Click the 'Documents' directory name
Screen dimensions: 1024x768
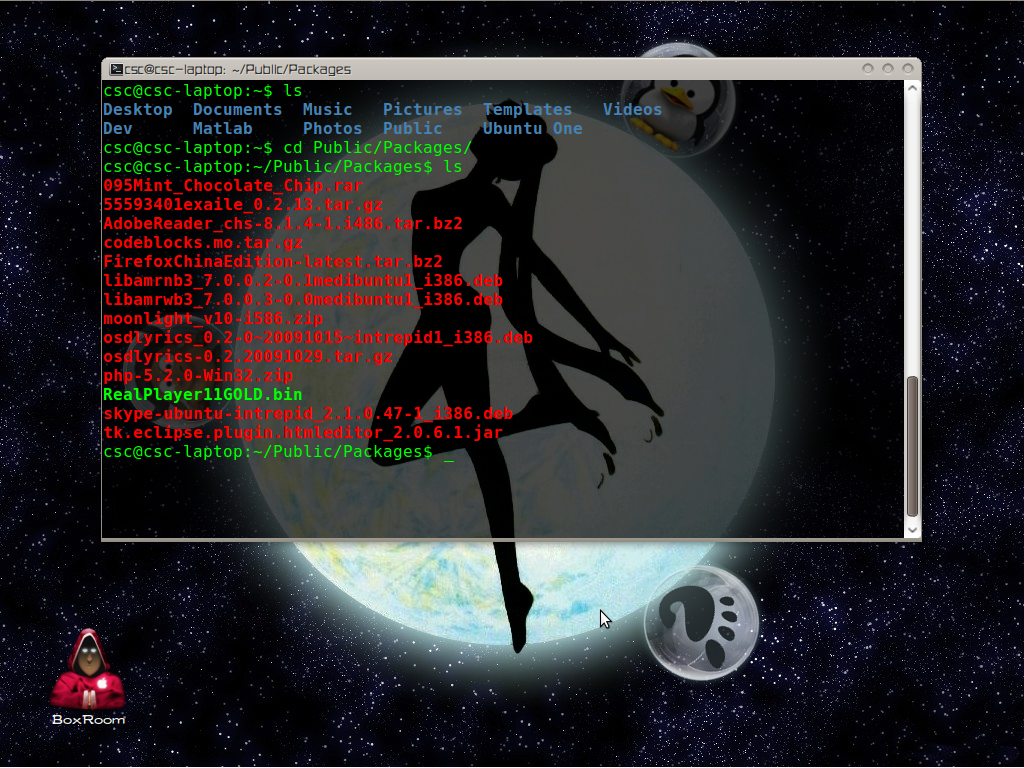pos(238,110)
